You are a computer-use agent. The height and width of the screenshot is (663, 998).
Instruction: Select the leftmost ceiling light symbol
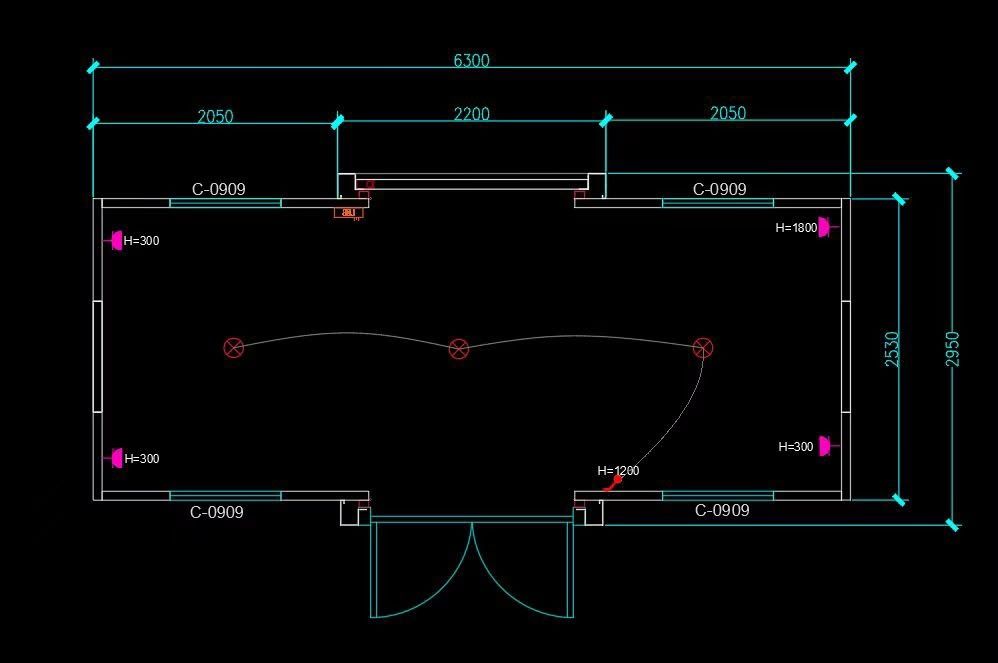(234, 348)
